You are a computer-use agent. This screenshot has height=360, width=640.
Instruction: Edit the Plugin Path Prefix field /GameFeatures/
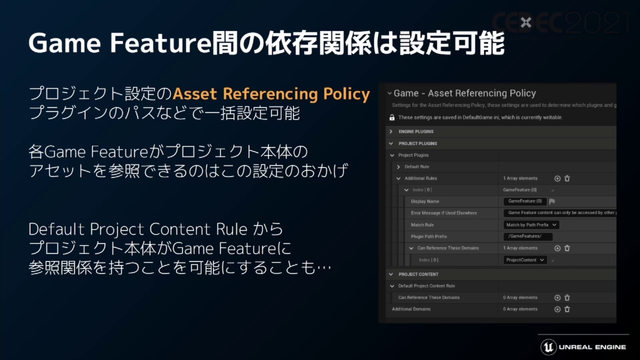528,236
